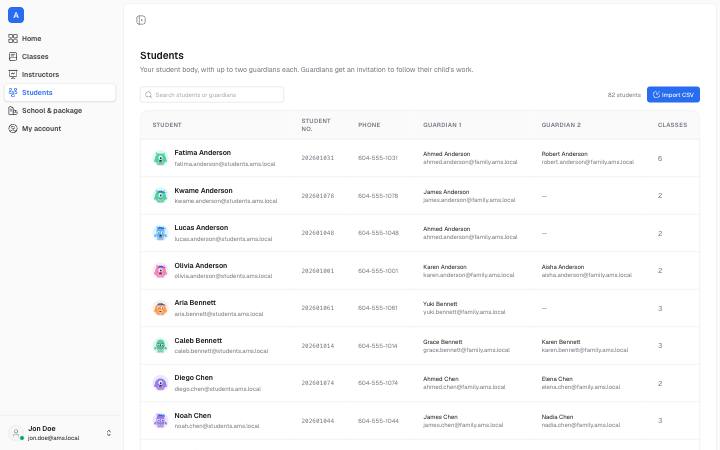Click Fatima Anderson's avatar
This screenshot has height=450, width=720.
point(160,158)
